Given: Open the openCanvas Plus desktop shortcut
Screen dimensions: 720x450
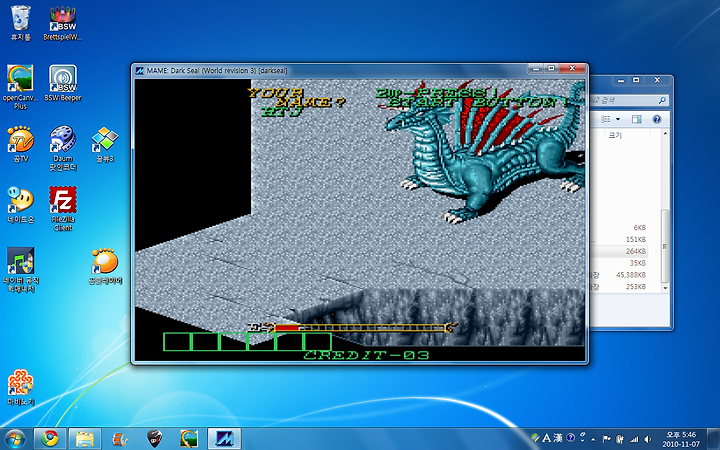Looking at the screenshot, I should point(20,86).
